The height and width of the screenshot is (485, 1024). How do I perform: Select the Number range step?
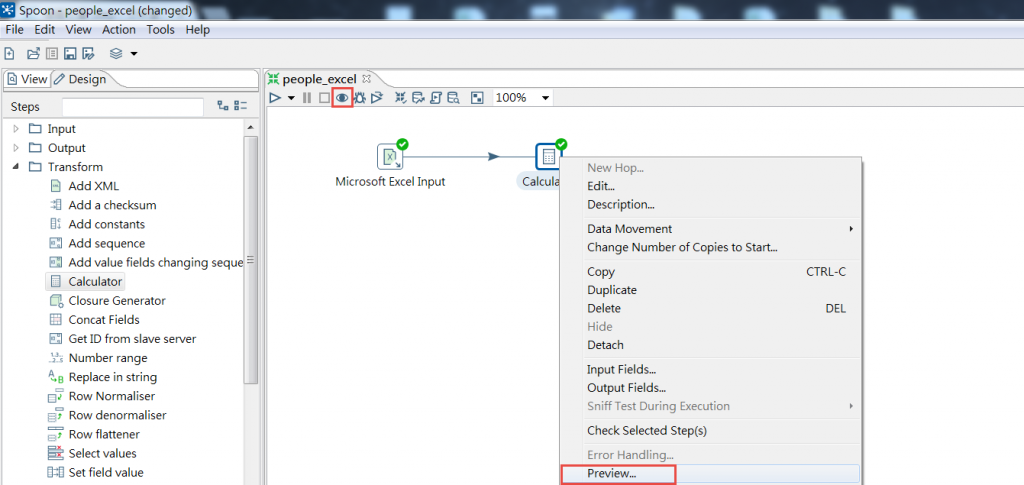tap(108, 358)
